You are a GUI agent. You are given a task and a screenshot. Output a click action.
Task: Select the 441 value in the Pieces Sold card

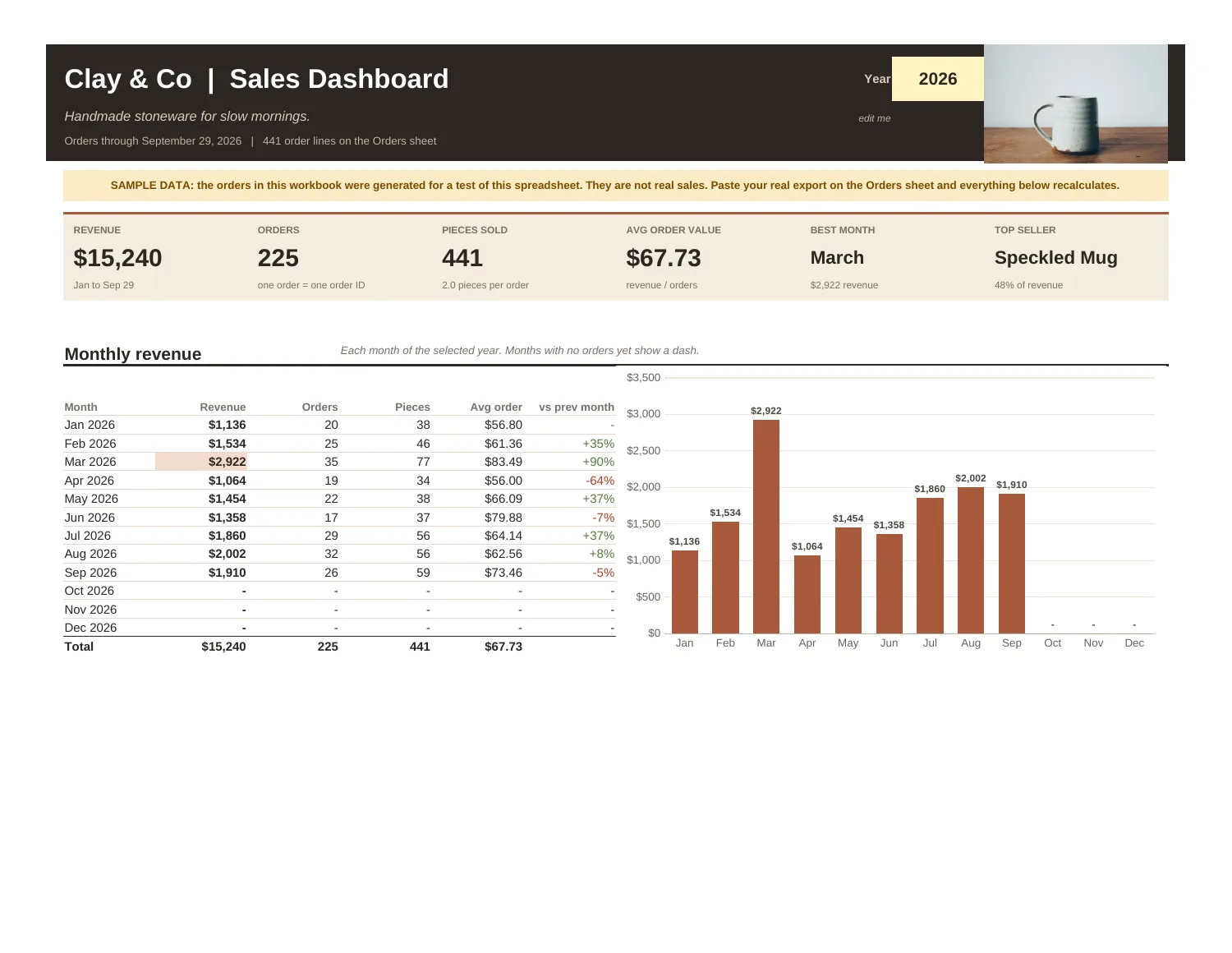(x=462, y=258)
